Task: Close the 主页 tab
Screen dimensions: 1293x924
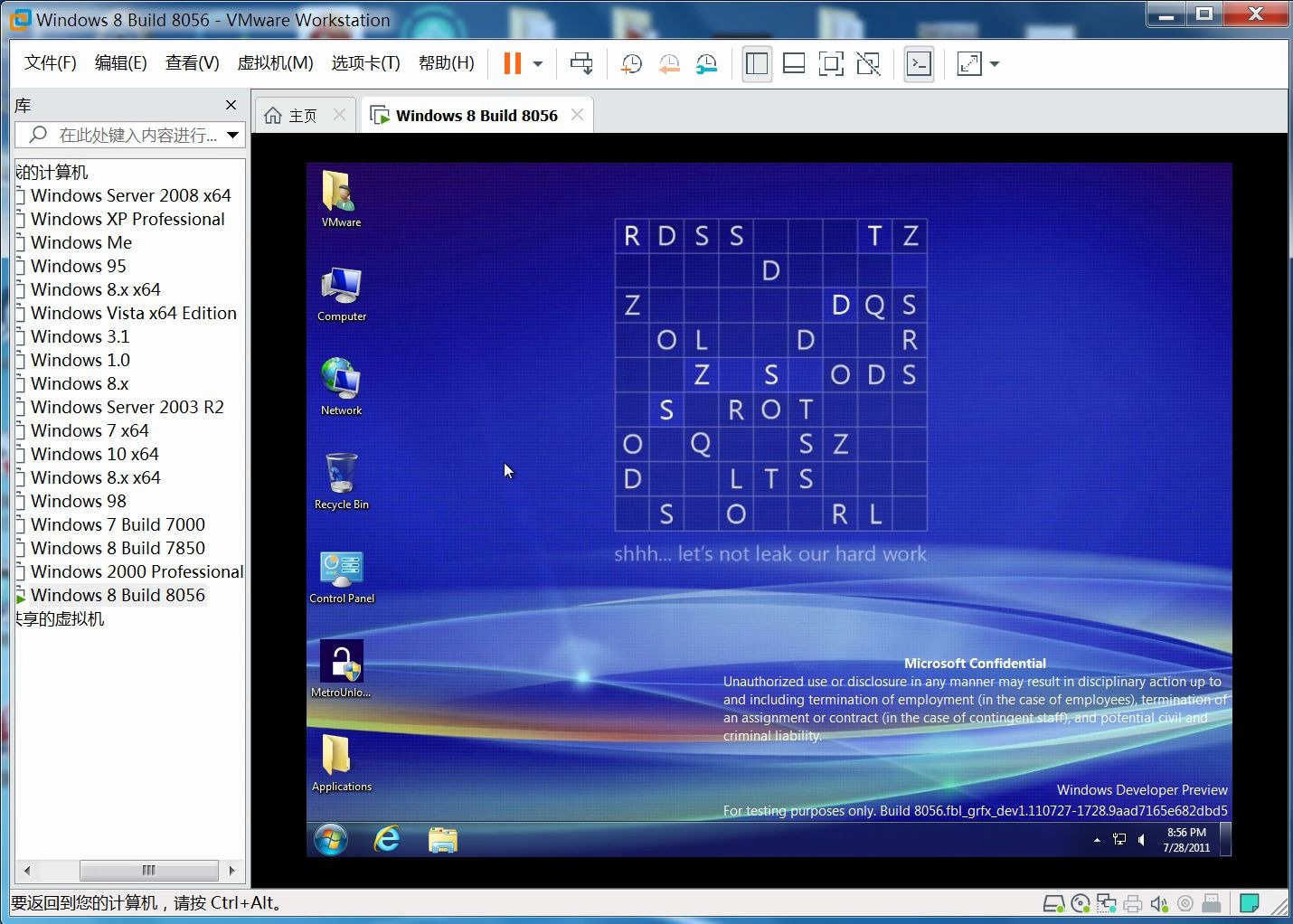Action: [x=339, y=115]
